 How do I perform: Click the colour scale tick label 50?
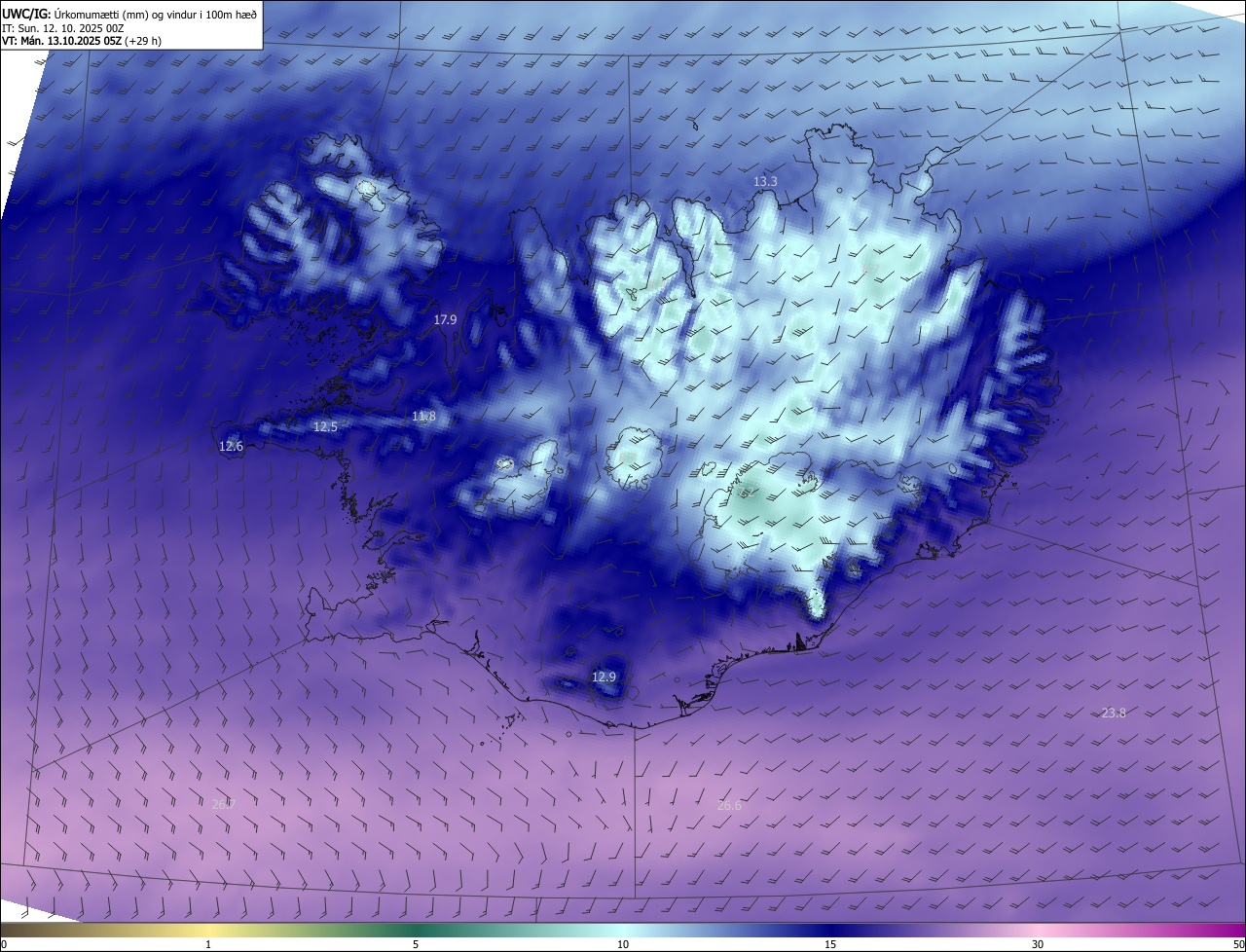pyautogui.click(x=1238, y=945)
